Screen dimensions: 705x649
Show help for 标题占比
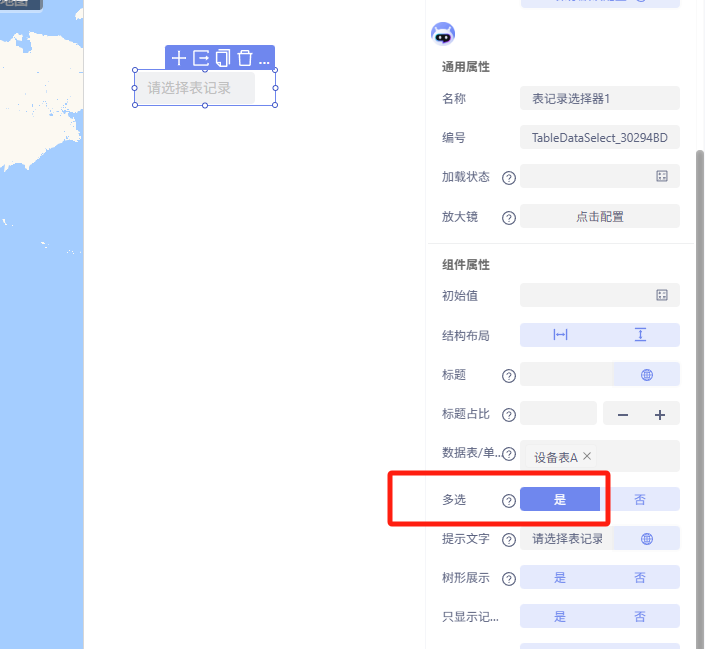tap(509, 415)
